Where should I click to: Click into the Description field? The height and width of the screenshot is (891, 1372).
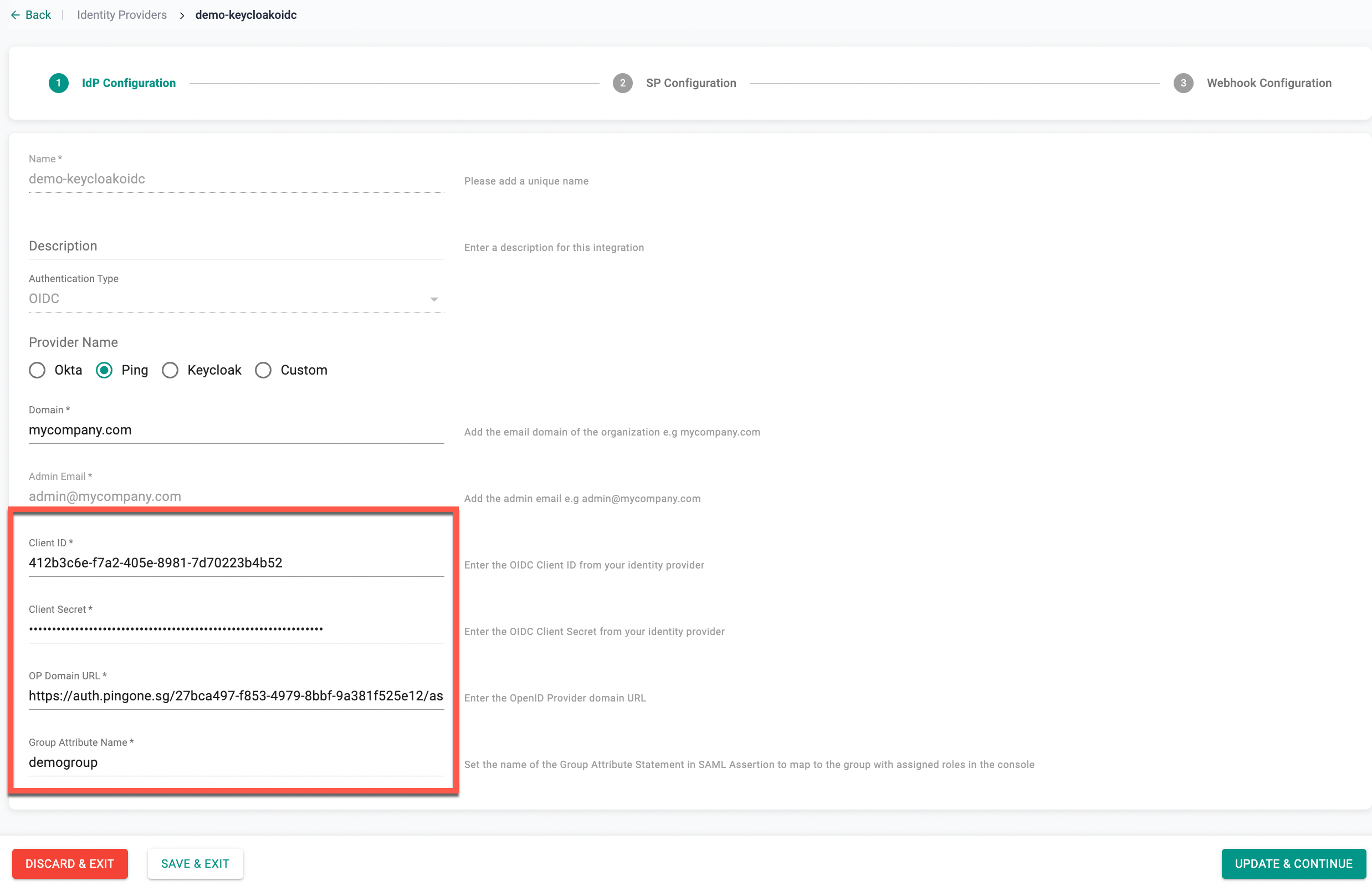click(236, 246)
